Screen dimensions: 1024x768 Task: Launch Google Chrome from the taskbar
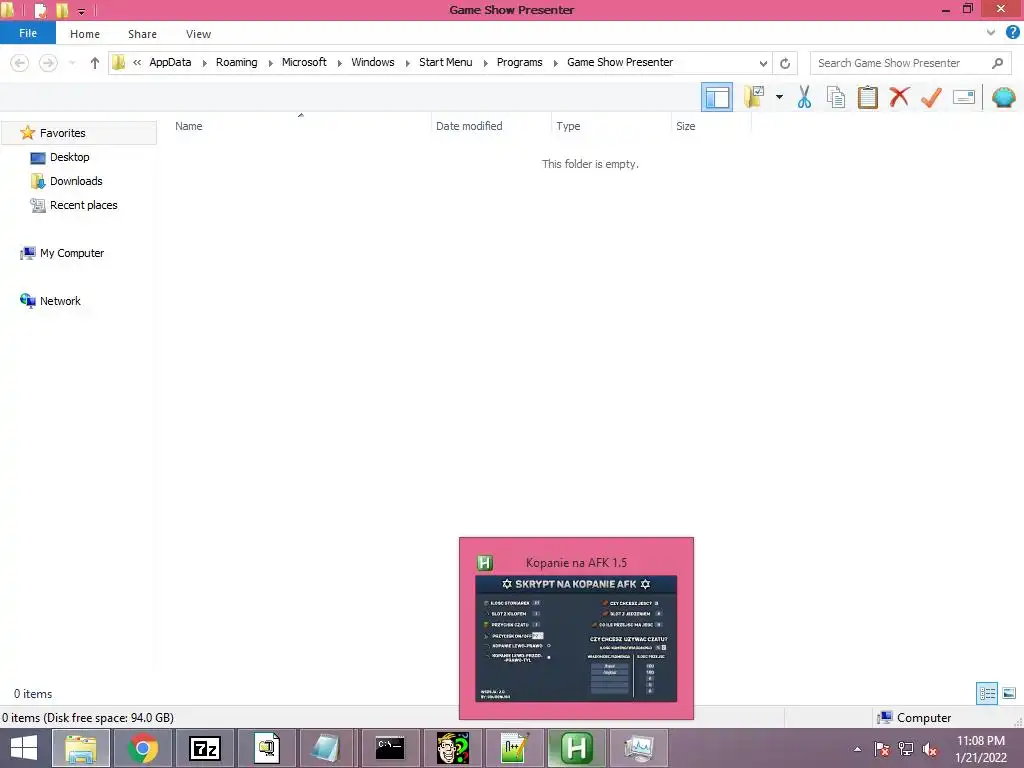[x=143, y=748]
